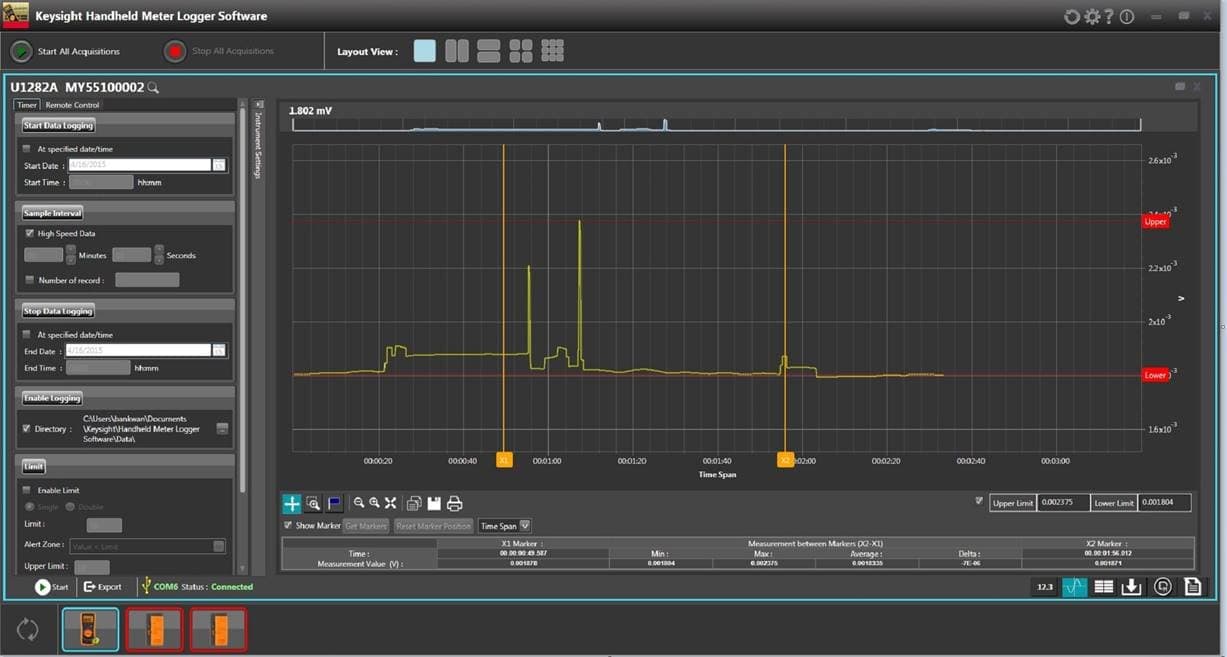The width and height of the screenshot is (1227, 657).
Task: Click the four-grid Layout View icon
Action: click(x=520, y=50)
